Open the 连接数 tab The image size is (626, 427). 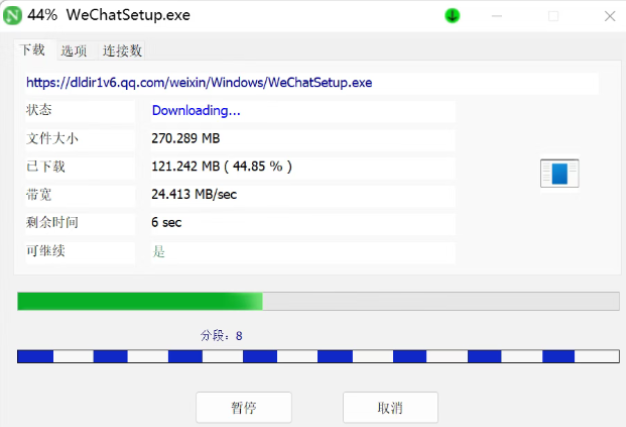click(122, 51)
